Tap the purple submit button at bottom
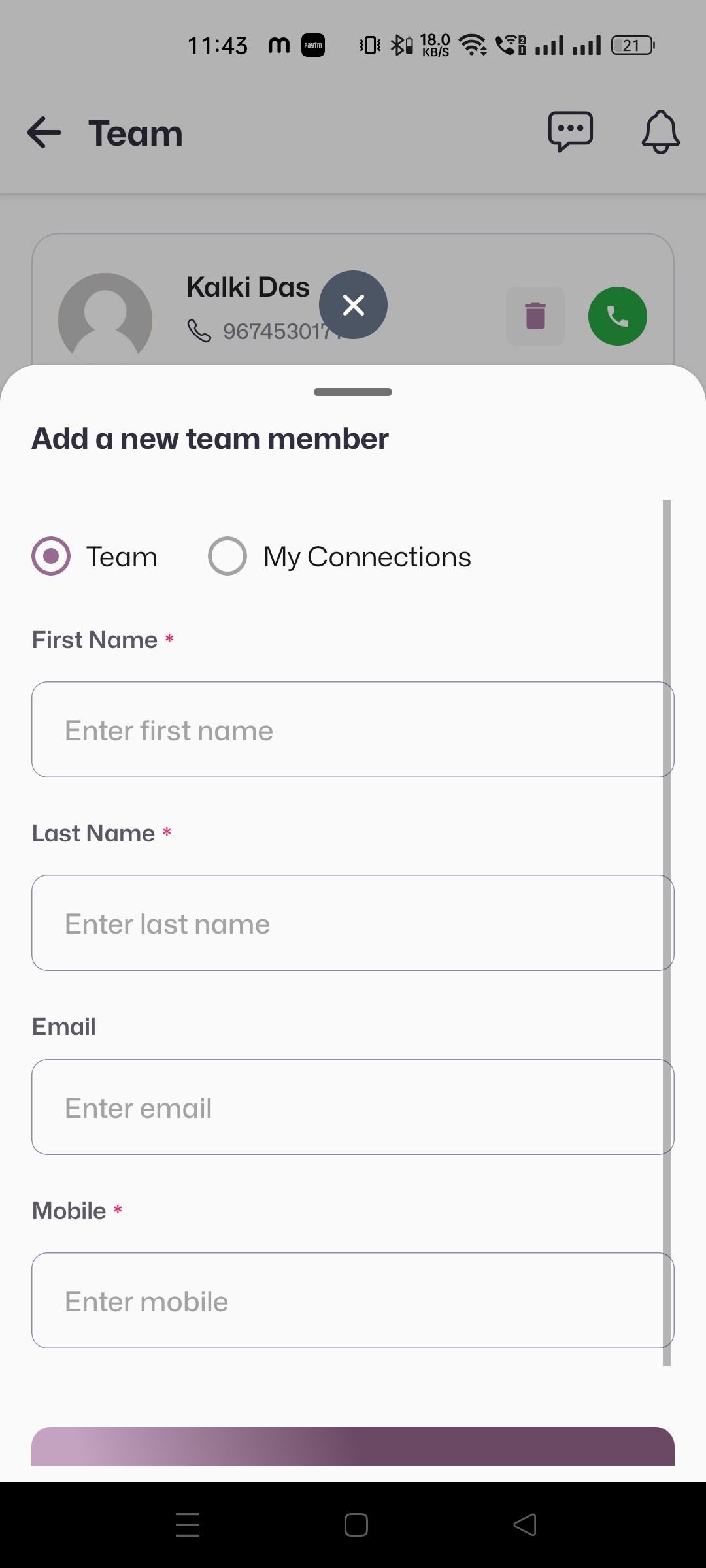Image resolution: width=706 pixels, height=1568 pixels. [353, 1446]
